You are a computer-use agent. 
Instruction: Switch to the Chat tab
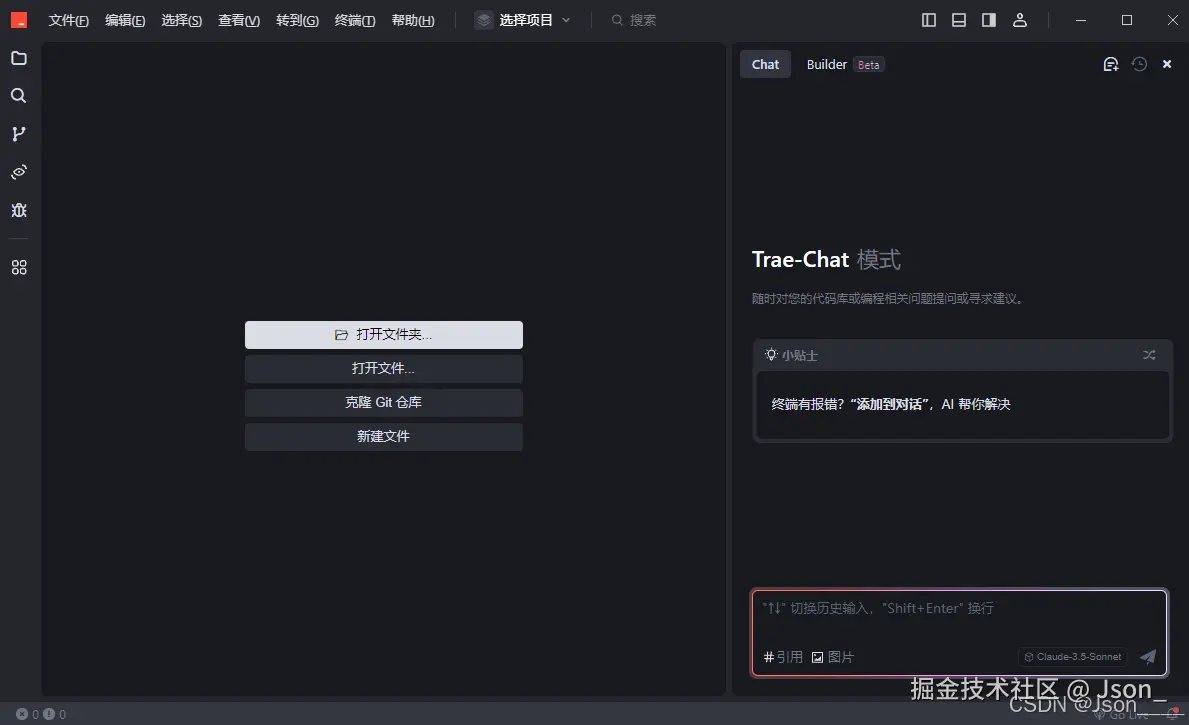(765, 64)
